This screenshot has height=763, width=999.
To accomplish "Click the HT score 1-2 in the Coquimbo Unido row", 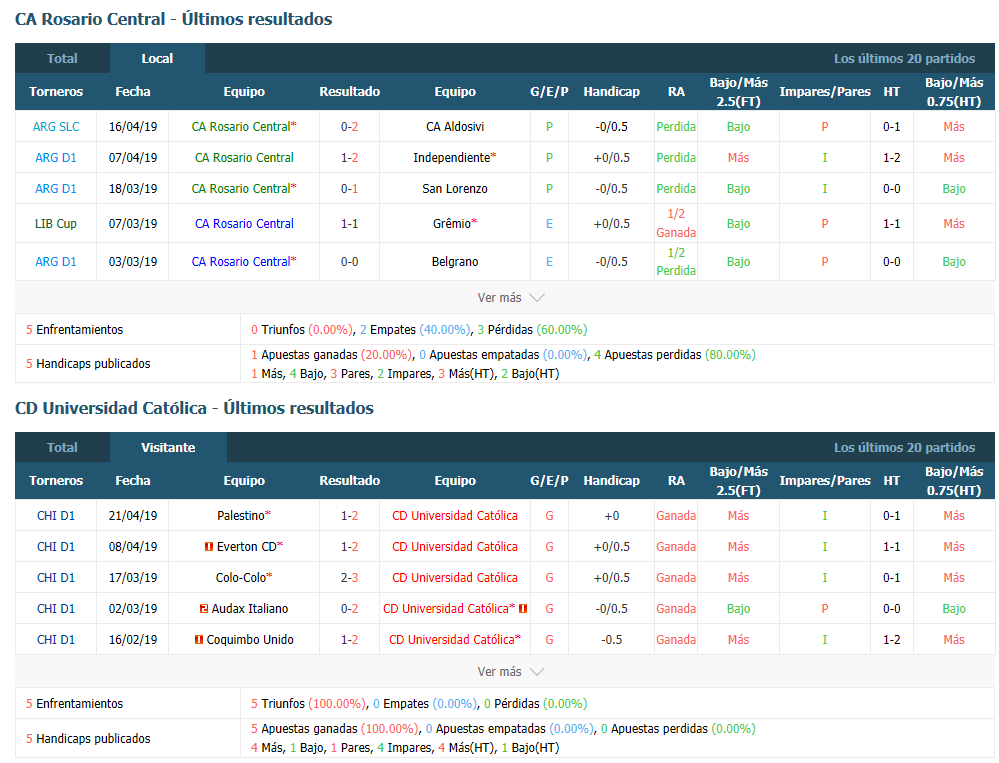I will 892,640.
